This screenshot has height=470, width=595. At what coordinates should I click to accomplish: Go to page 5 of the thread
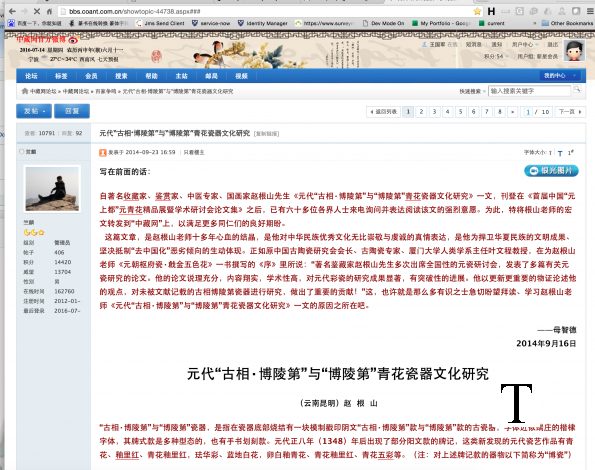pyautogui.click(x=461, y=112)
